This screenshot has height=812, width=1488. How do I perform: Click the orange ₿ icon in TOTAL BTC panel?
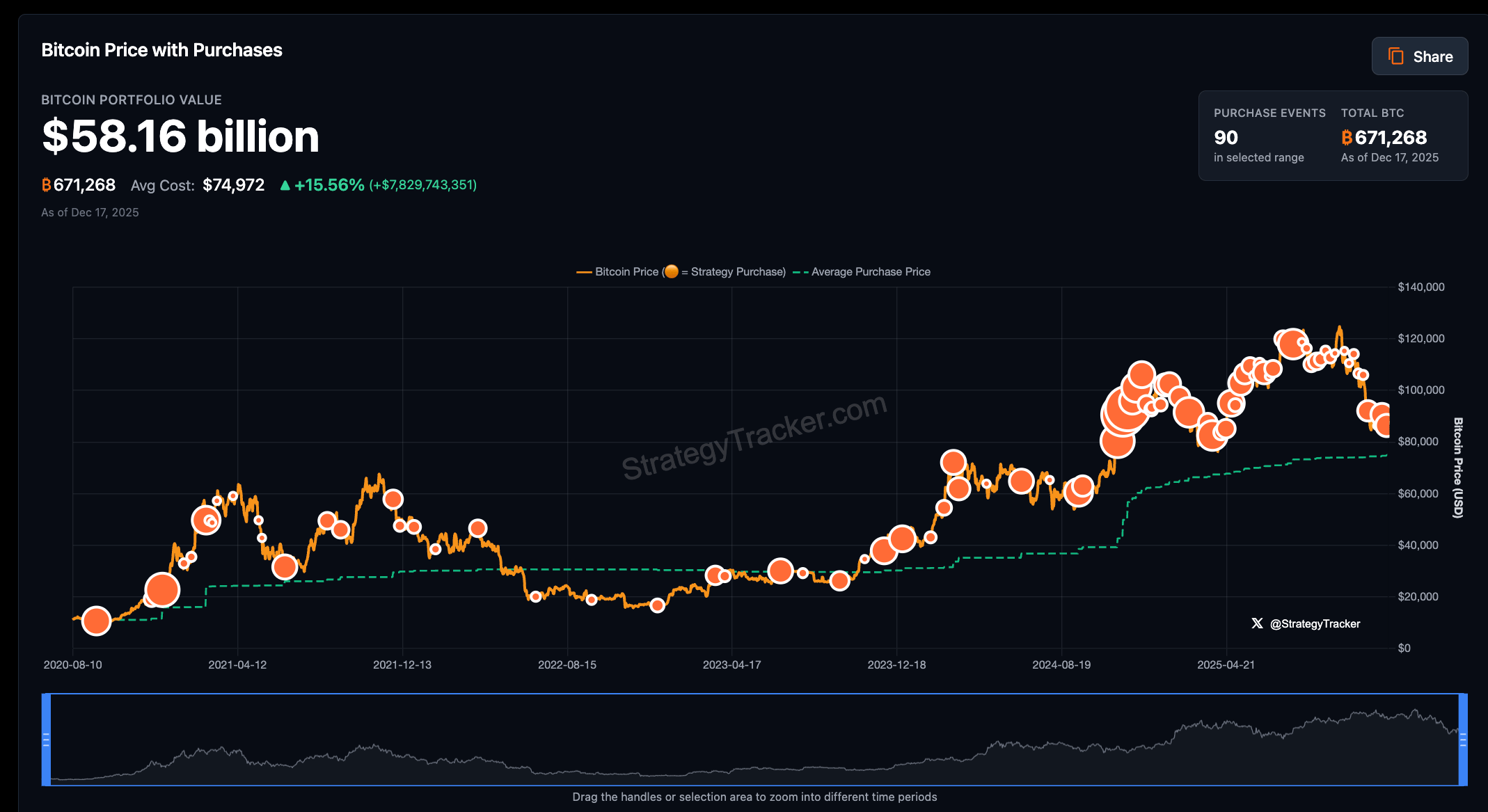pos(1347,138)
